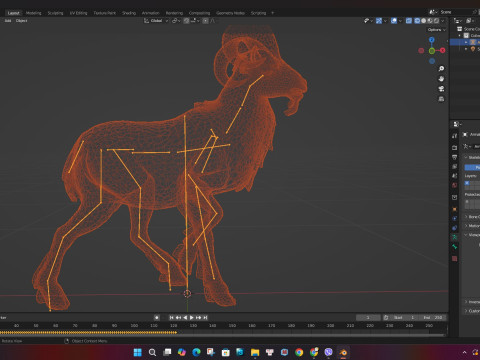Click the green Y axis gizmo handle
The width and height of the screenshot is (480, 360).
[432, 51]
